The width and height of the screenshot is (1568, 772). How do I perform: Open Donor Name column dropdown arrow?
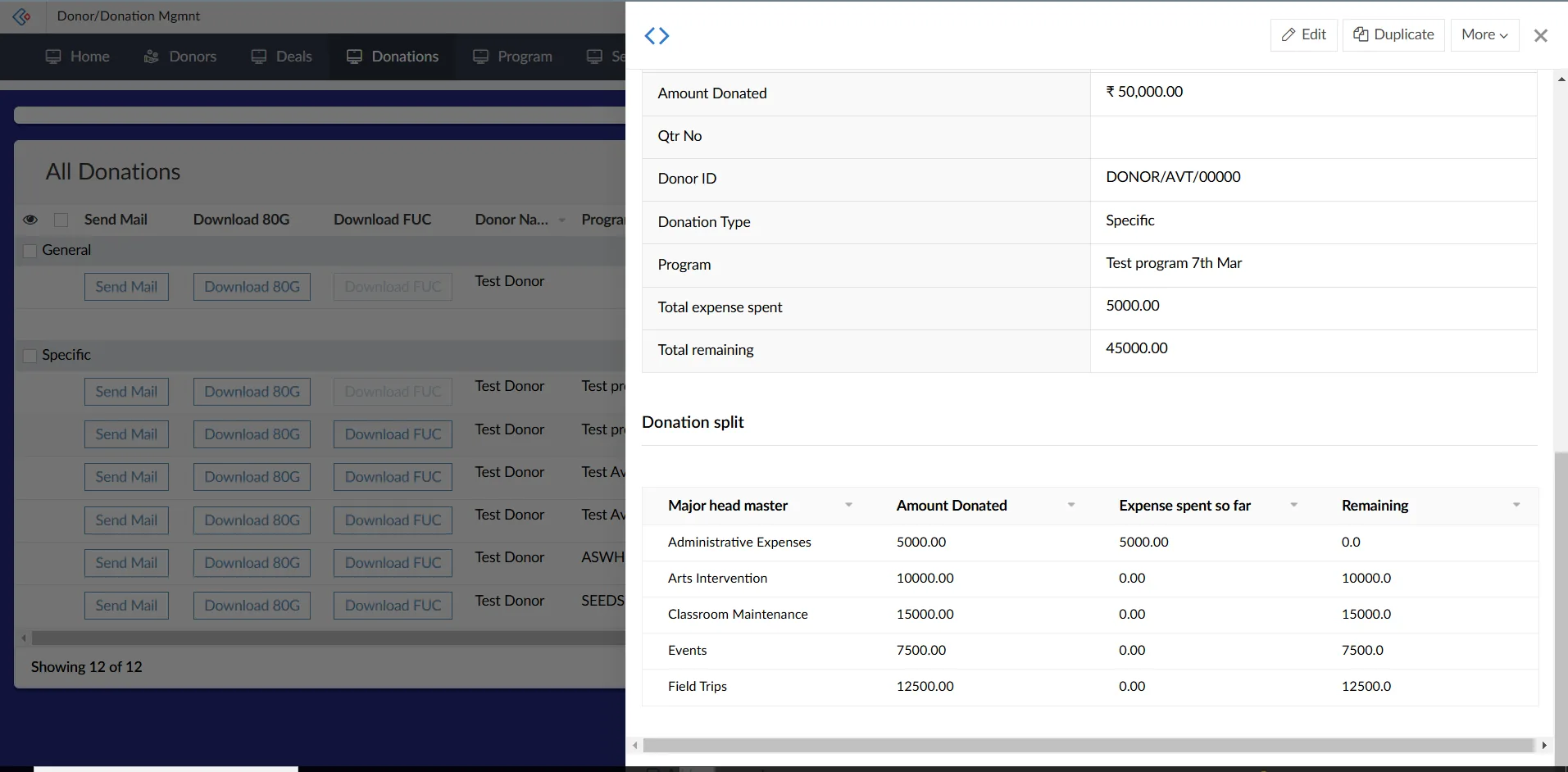point(562,220)
